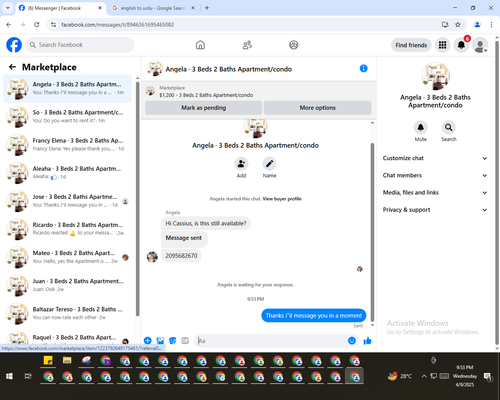
Task: Choose a sticker icon in composer
Action: [173, 340]
